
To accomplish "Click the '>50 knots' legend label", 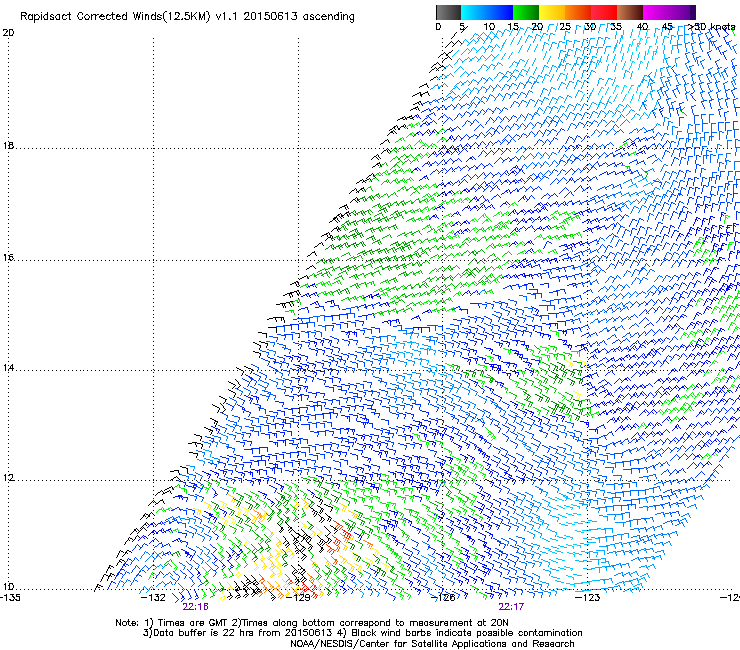I will coord(712,27).
